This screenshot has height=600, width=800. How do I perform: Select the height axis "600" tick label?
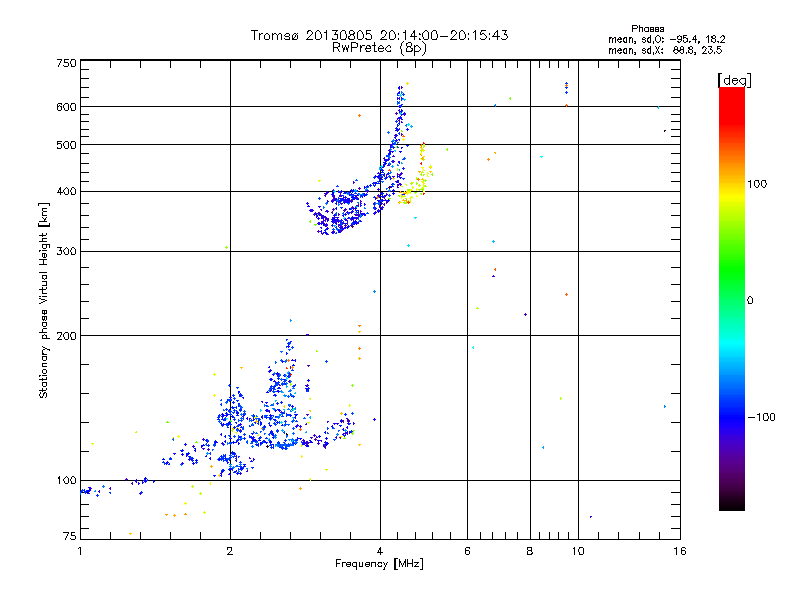point(66,107)
